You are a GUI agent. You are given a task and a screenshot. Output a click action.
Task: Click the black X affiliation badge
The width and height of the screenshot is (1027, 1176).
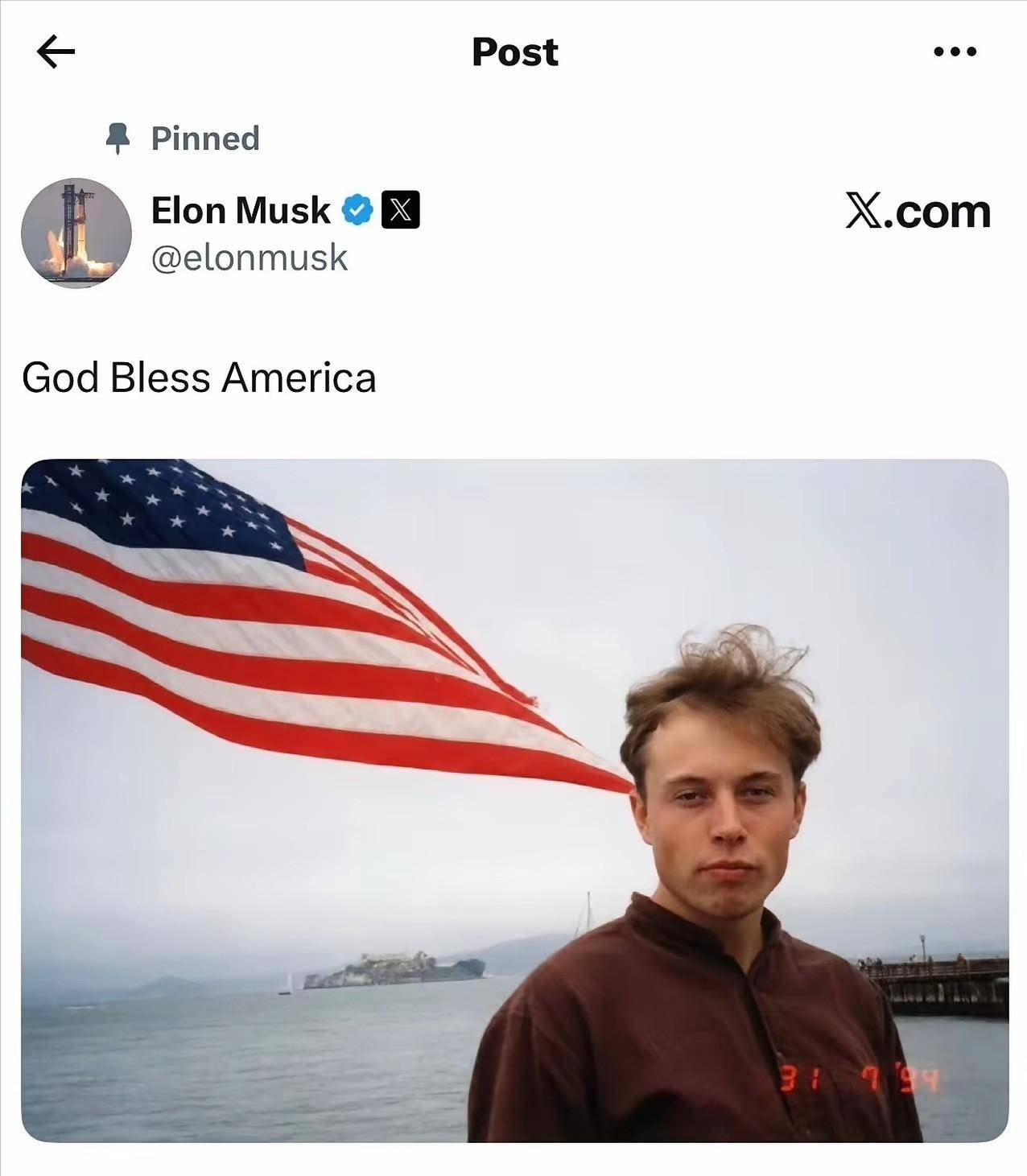click(400, 210)
